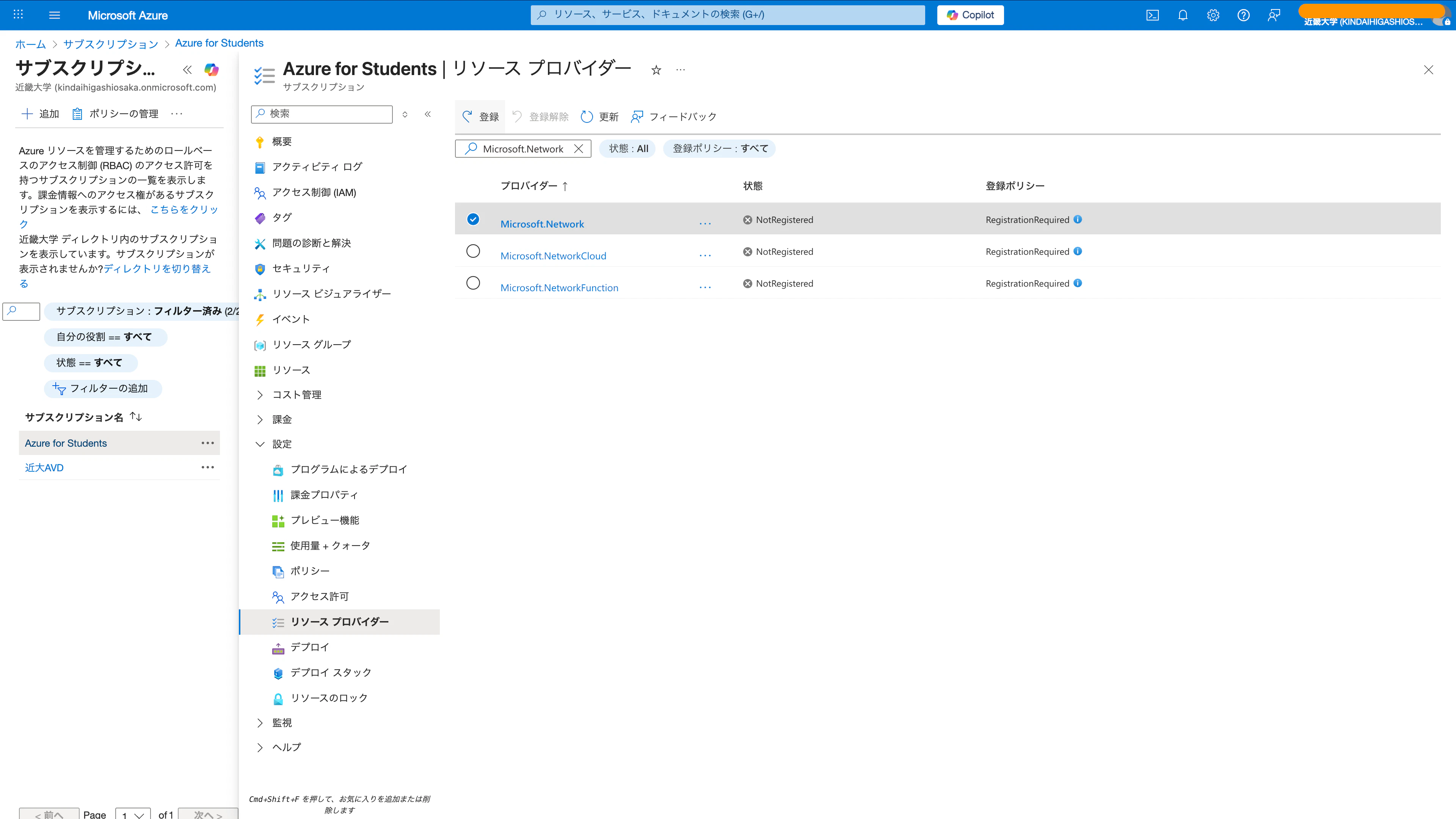Click フィルターの追加 button
Image resolution: width=1456 pixels, height=819 pixels.
pos(103,388)
